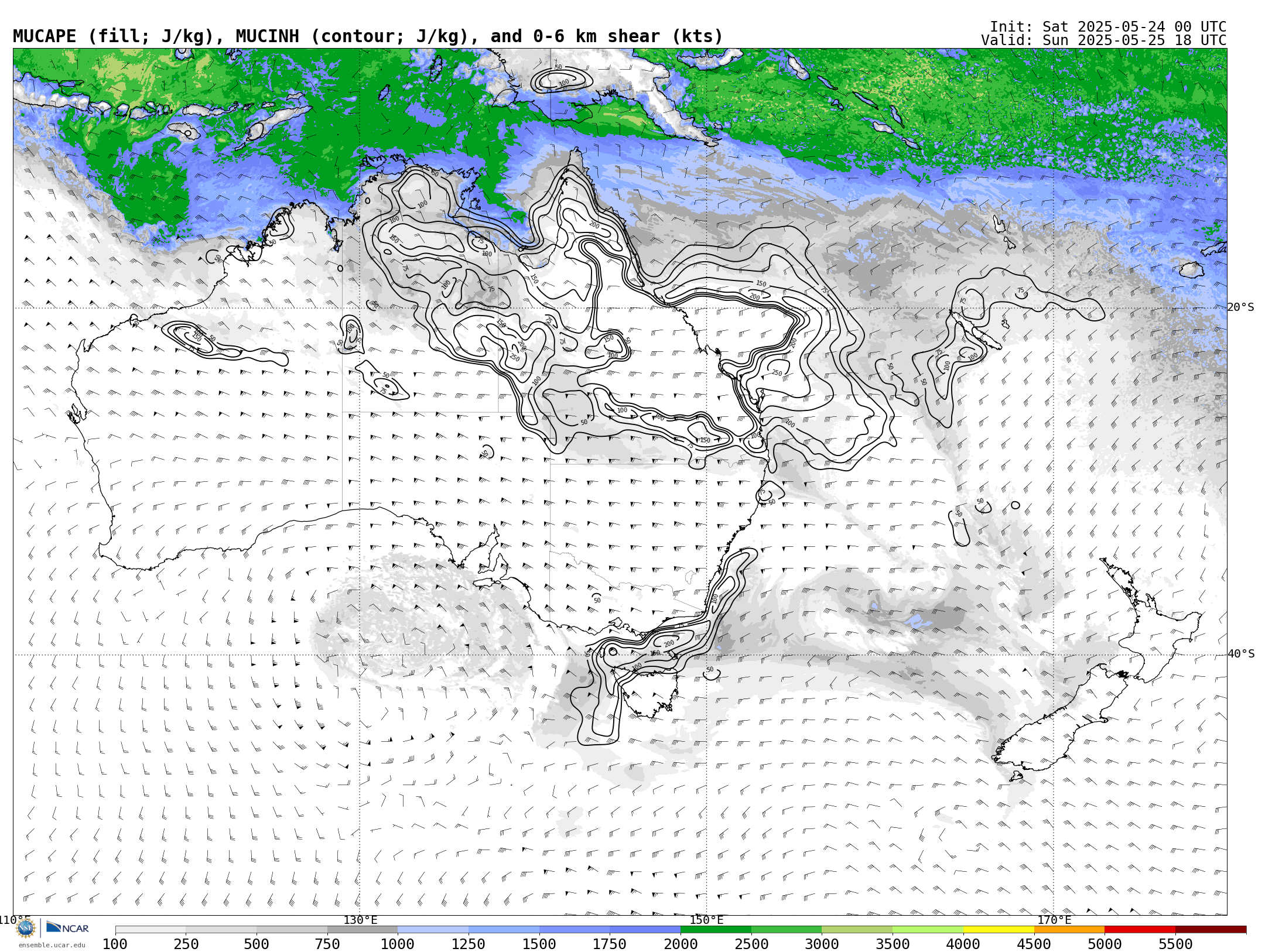The height and width of the screenshot is (952, 1265).
Task: Click the colorbar label 5500
Action: 1175,944
